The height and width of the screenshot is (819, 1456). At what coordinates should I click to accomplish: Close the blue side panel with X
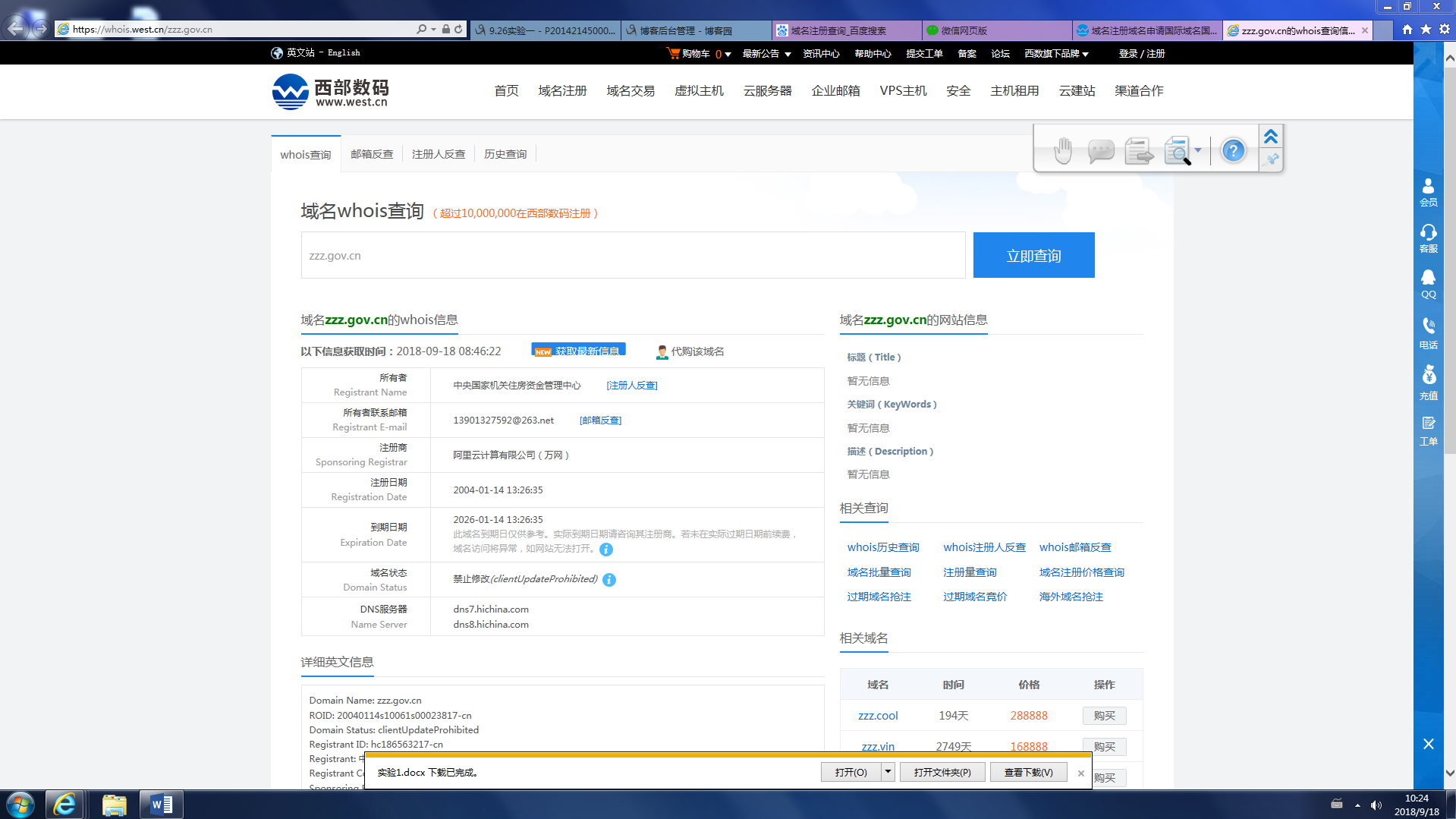[x=1428, y=744]
